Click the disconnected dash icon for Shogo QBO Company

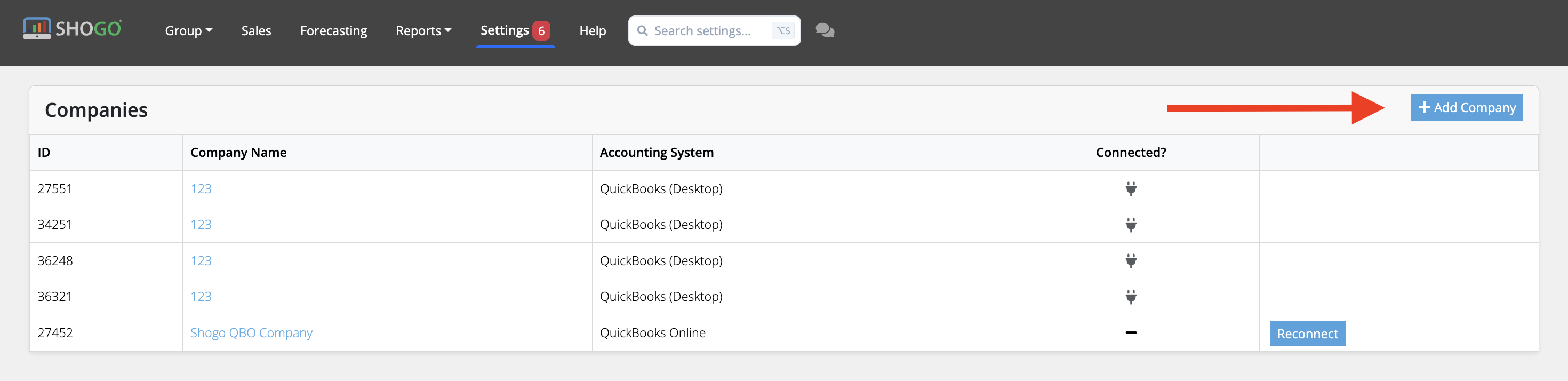1130,333
